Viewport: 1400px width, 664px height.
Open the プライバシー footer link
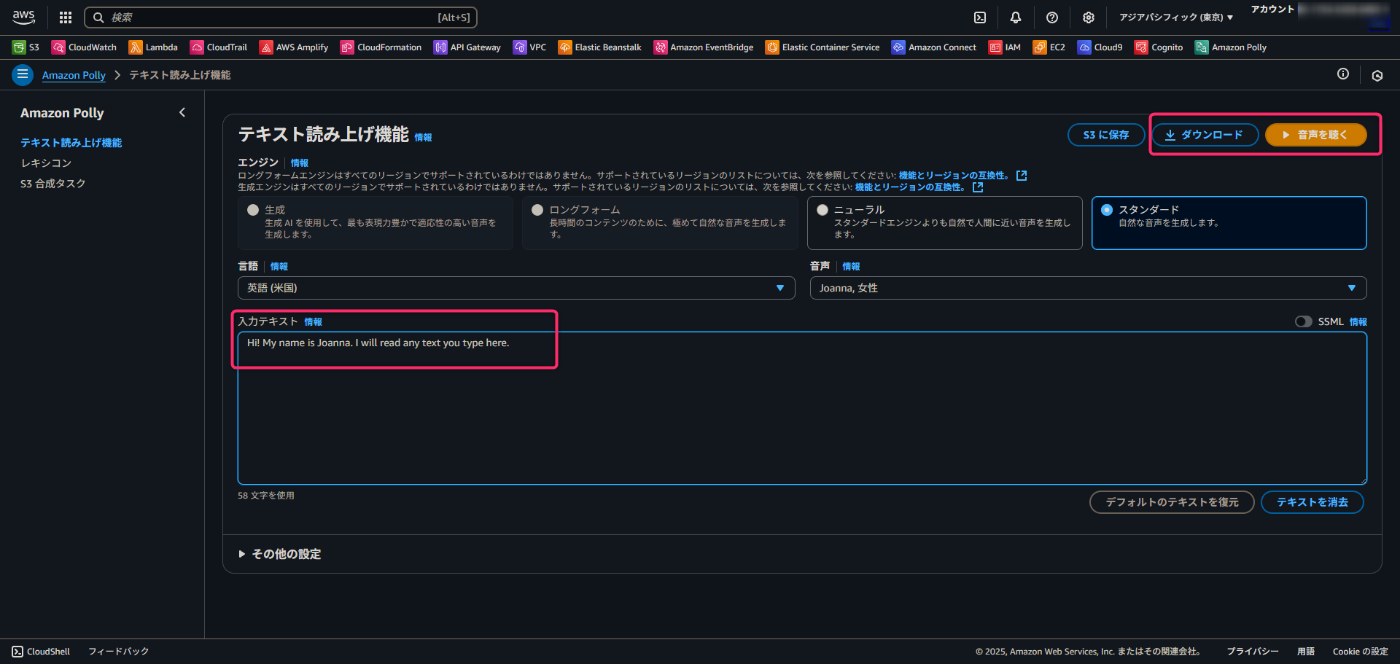tap(1252, 651)
